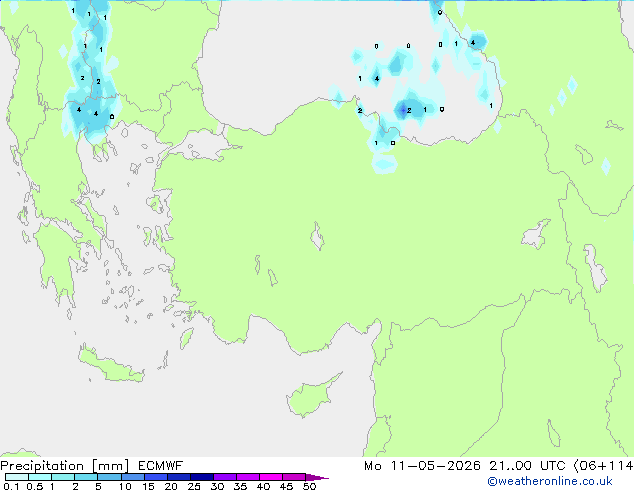This screenshot has width=634, height=490.
Task: Click the legend label '25'
Action: point(194,486)
